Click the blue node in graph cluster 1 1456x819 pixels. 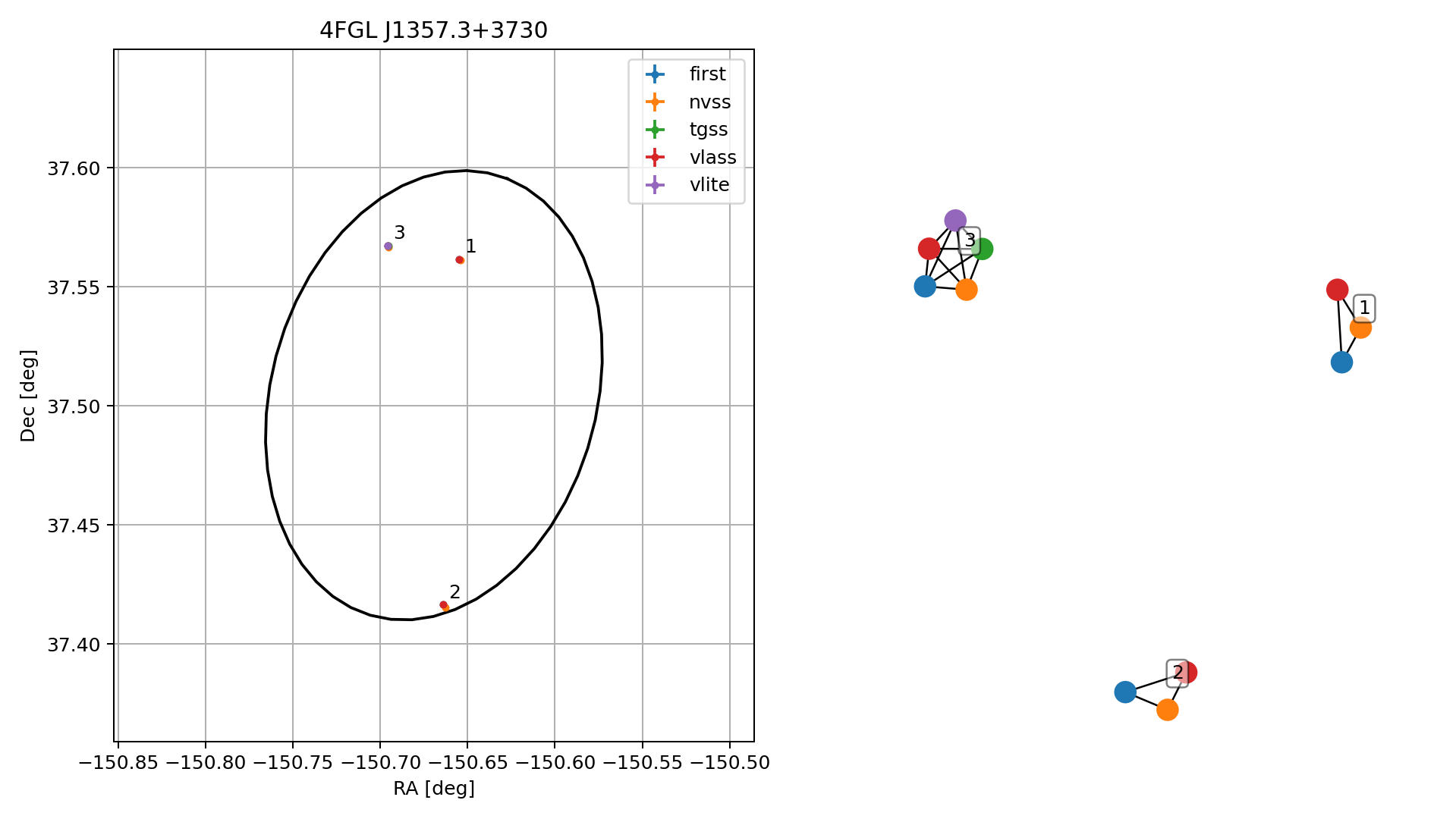1341,362
